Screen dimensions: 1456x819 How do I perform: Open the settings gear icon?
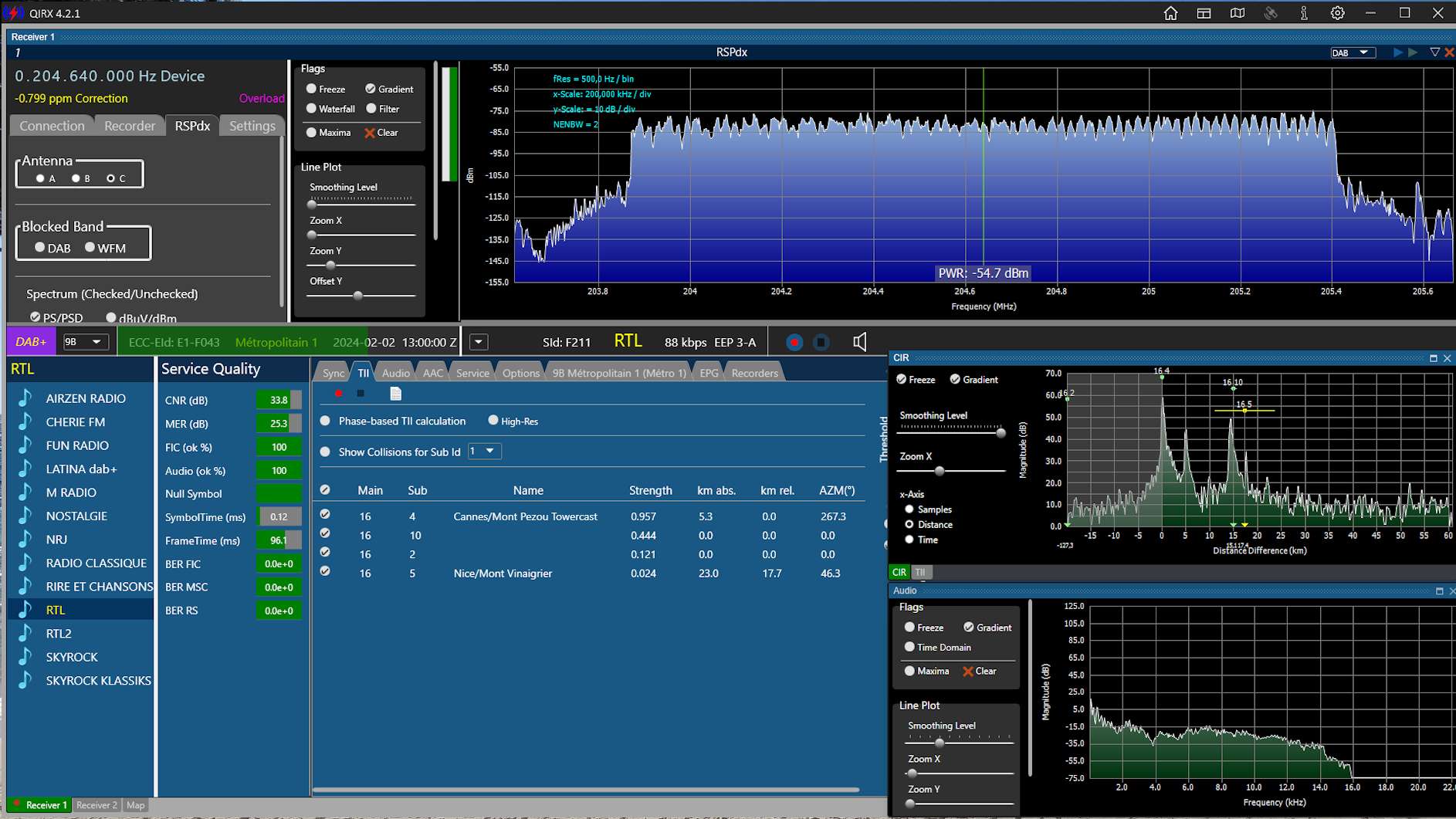(x=1337, y=13)
